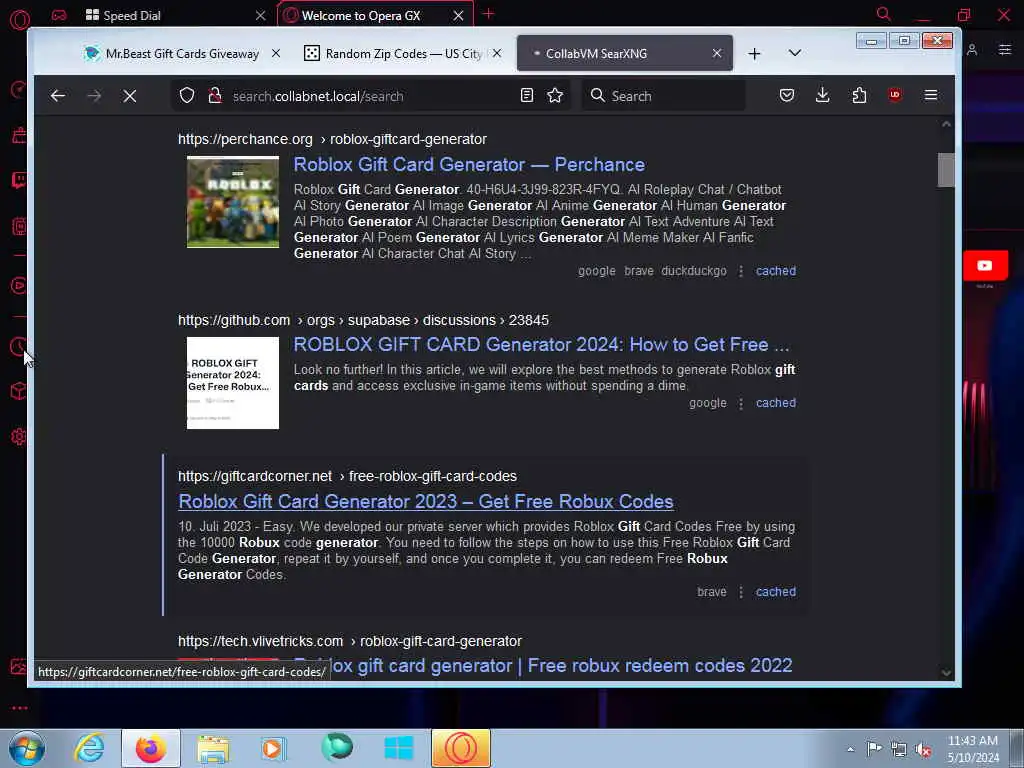
Task: Switch to Opera GX in the taskbar
Action: [461, 748]
